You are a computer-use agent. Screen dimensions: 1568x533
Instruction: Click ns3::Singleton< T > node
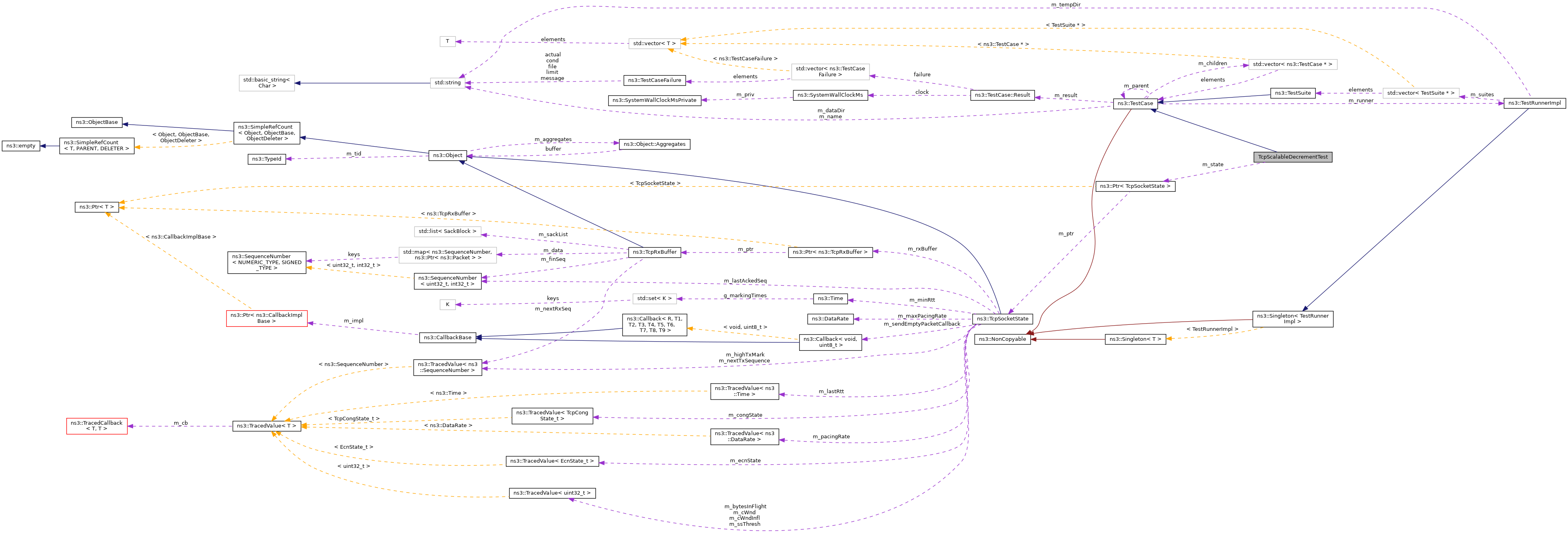(1135, 340)
